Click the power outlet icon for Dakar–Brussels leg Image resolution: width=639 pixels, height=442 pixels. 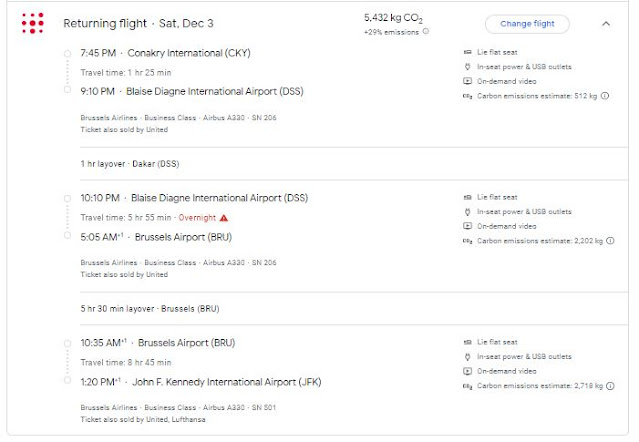pos(467,211)
